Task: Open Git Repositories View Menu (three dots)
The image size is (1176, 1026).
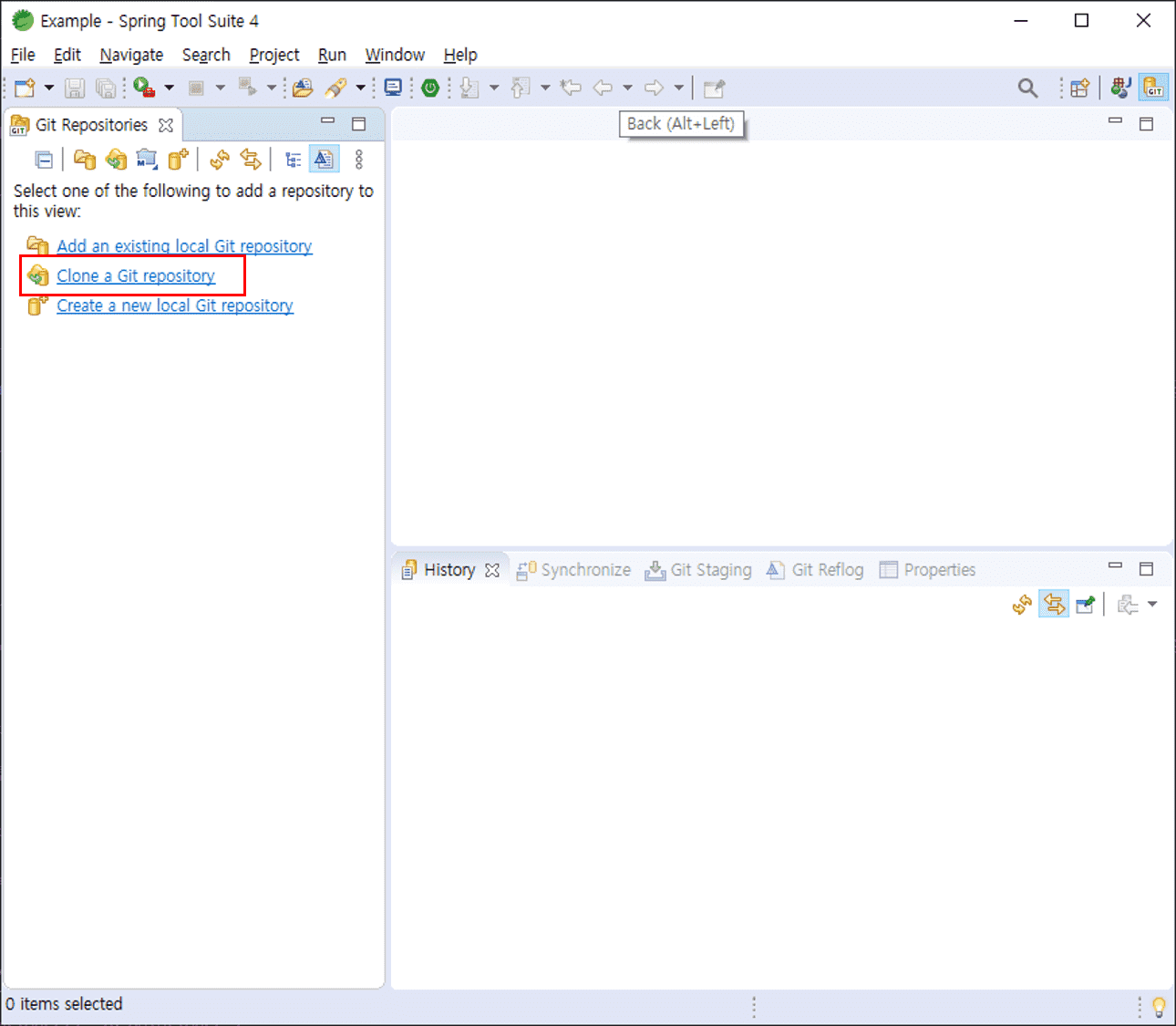Action: click(359, 160)
